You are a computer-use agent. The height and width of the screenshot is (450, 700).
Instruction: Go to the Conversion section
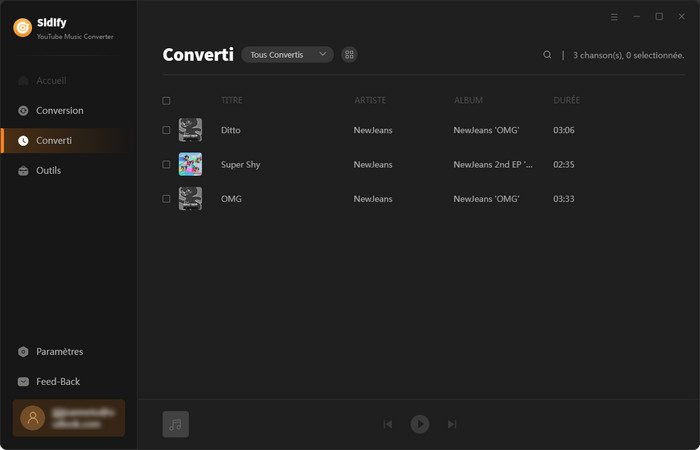(x=59, y=110)
